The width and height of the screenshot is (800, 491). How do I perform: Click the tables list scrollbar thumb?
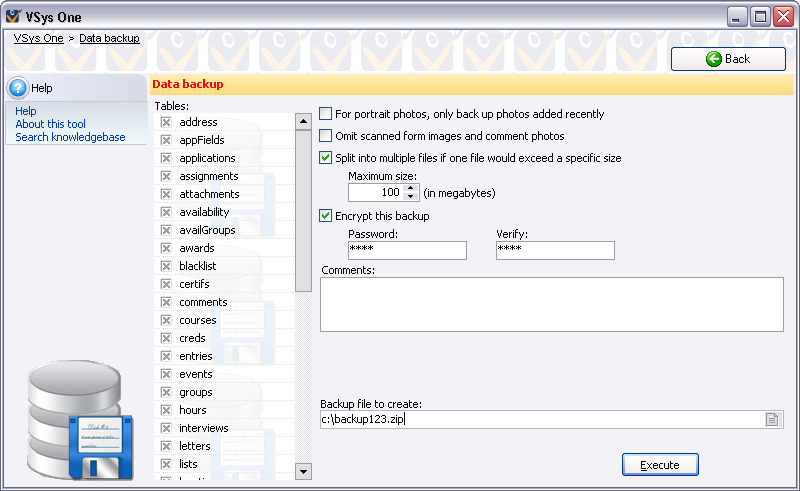coord(304,211)
